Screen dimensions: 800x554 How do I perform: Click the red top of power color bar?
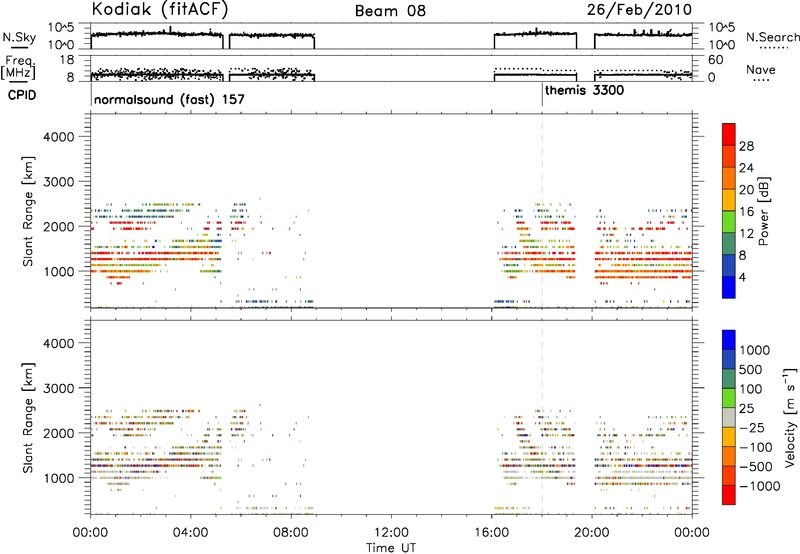click(x=729, y=134)
